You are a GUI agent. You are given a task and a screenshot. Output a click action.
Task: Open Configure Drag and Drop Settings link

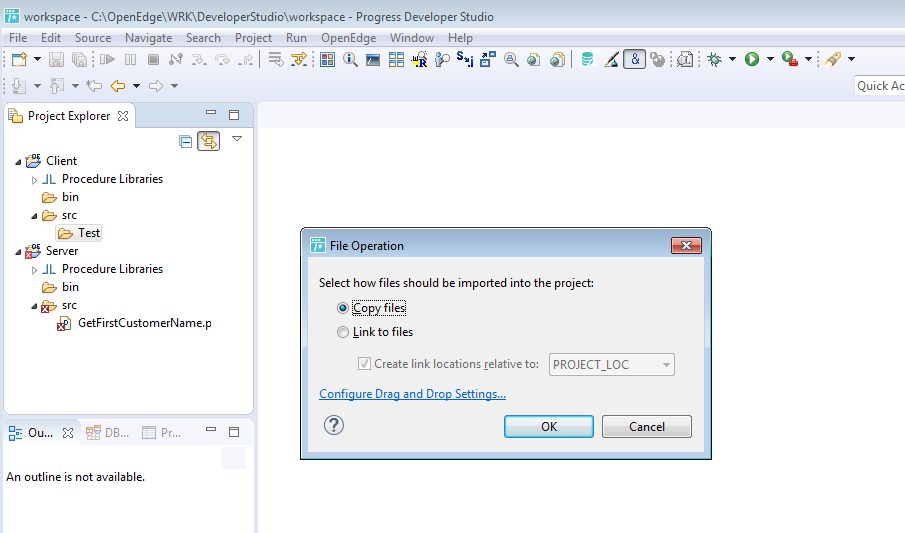point(413,394)
